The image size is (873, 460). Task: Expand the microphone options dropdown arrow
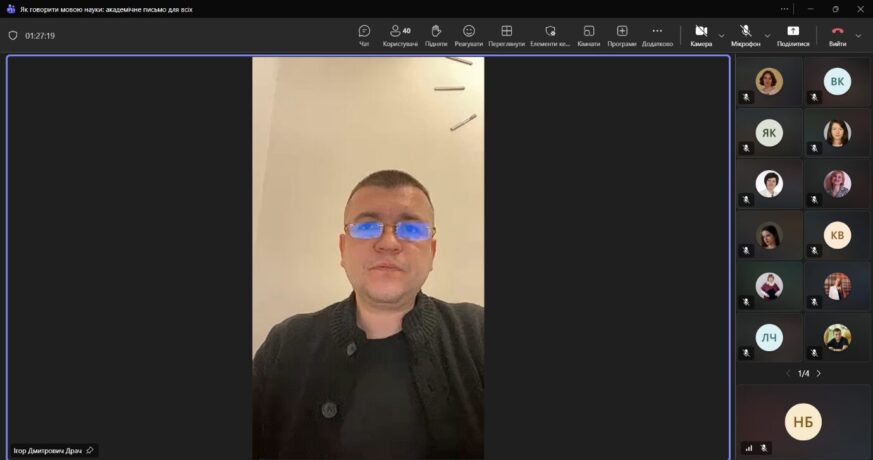coord(768,35)
